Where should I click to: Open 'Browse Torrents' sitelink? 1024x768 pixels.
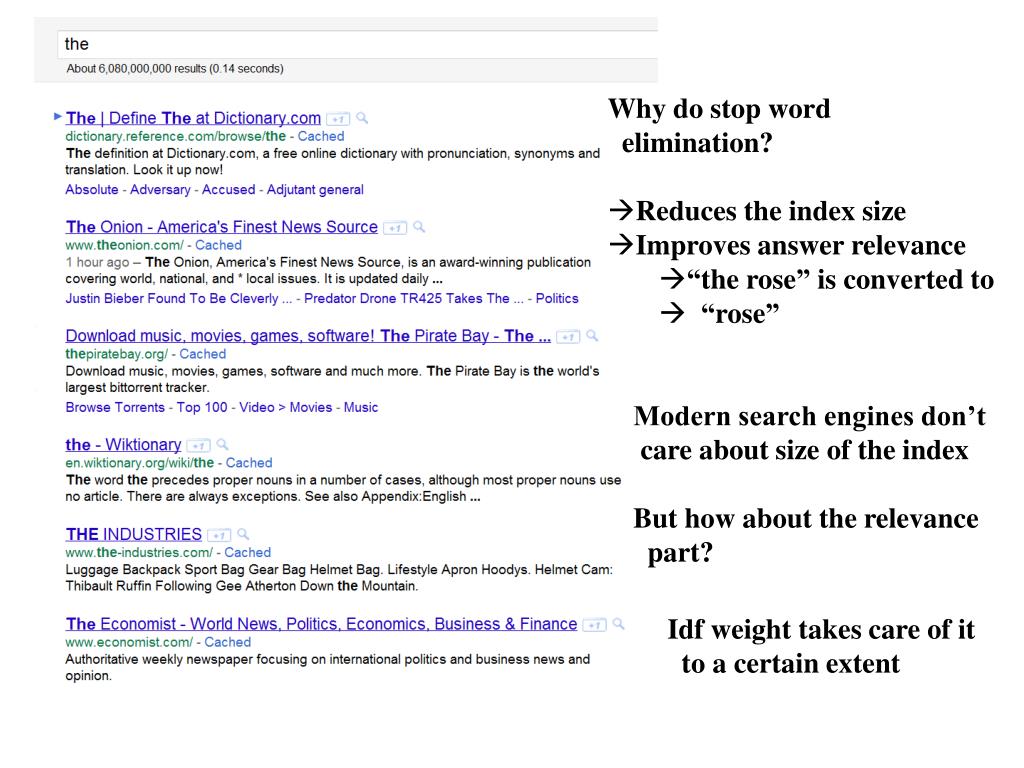tap(115, 408)
